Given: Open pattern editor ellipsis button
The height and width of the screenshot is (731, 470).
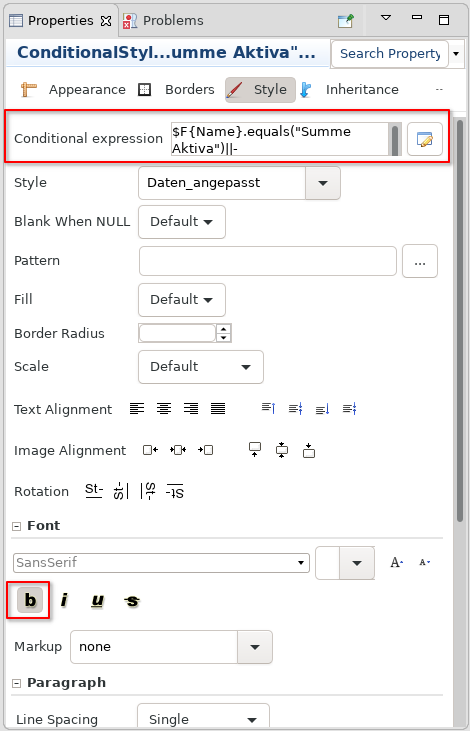Looking at the screenshot, I should tap(420, 261).
